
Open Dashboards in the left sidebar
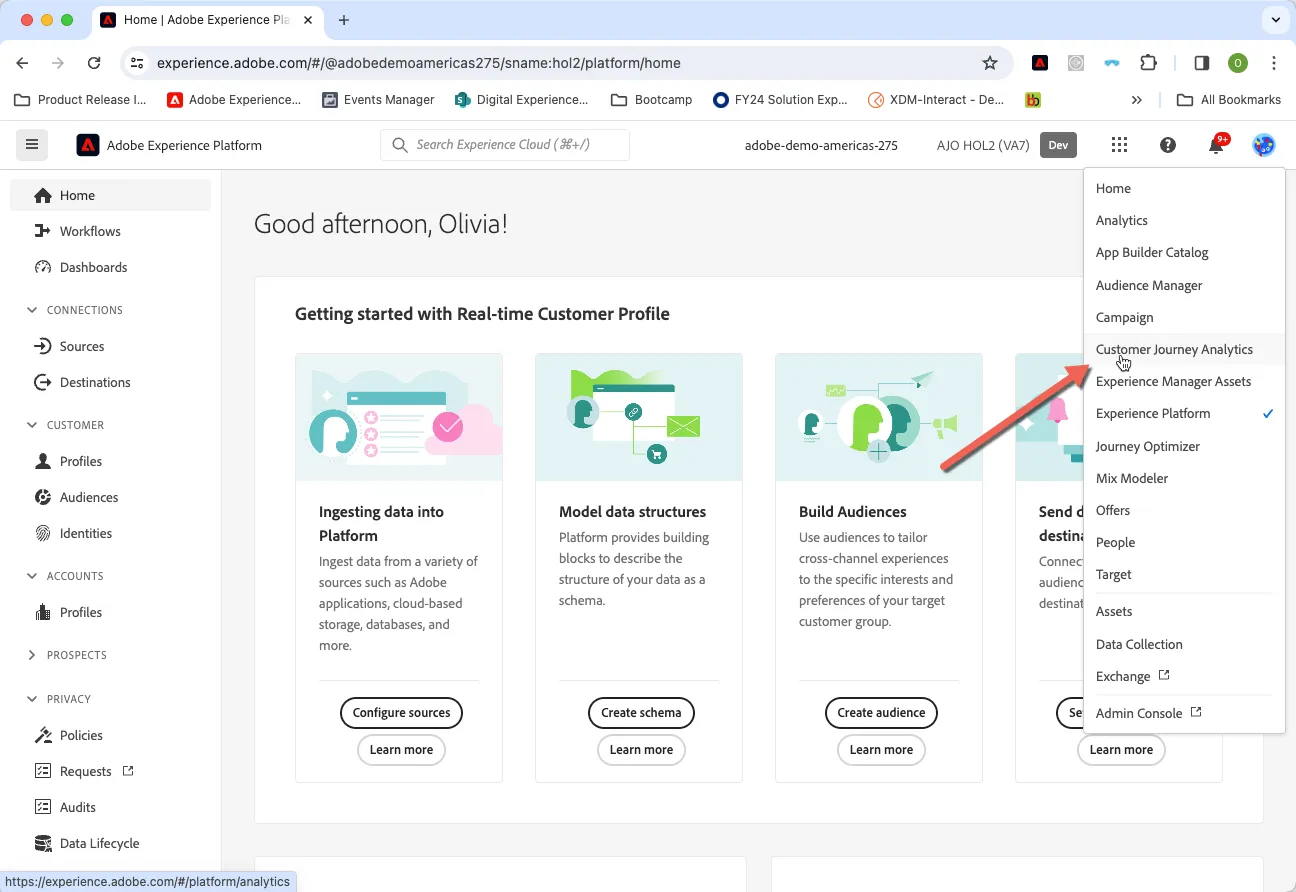click(110, 267)
